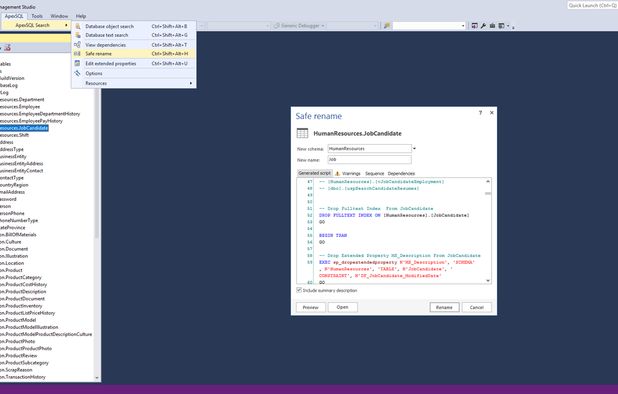Select PhoneNumberType in tree

pos(19,220)
